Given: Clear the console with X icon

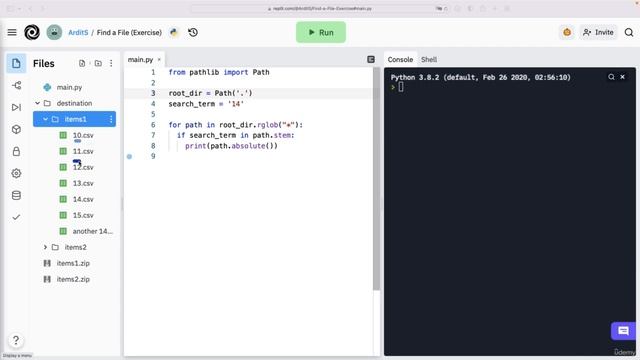Looking at the screenshot, I should pos(622,77).
